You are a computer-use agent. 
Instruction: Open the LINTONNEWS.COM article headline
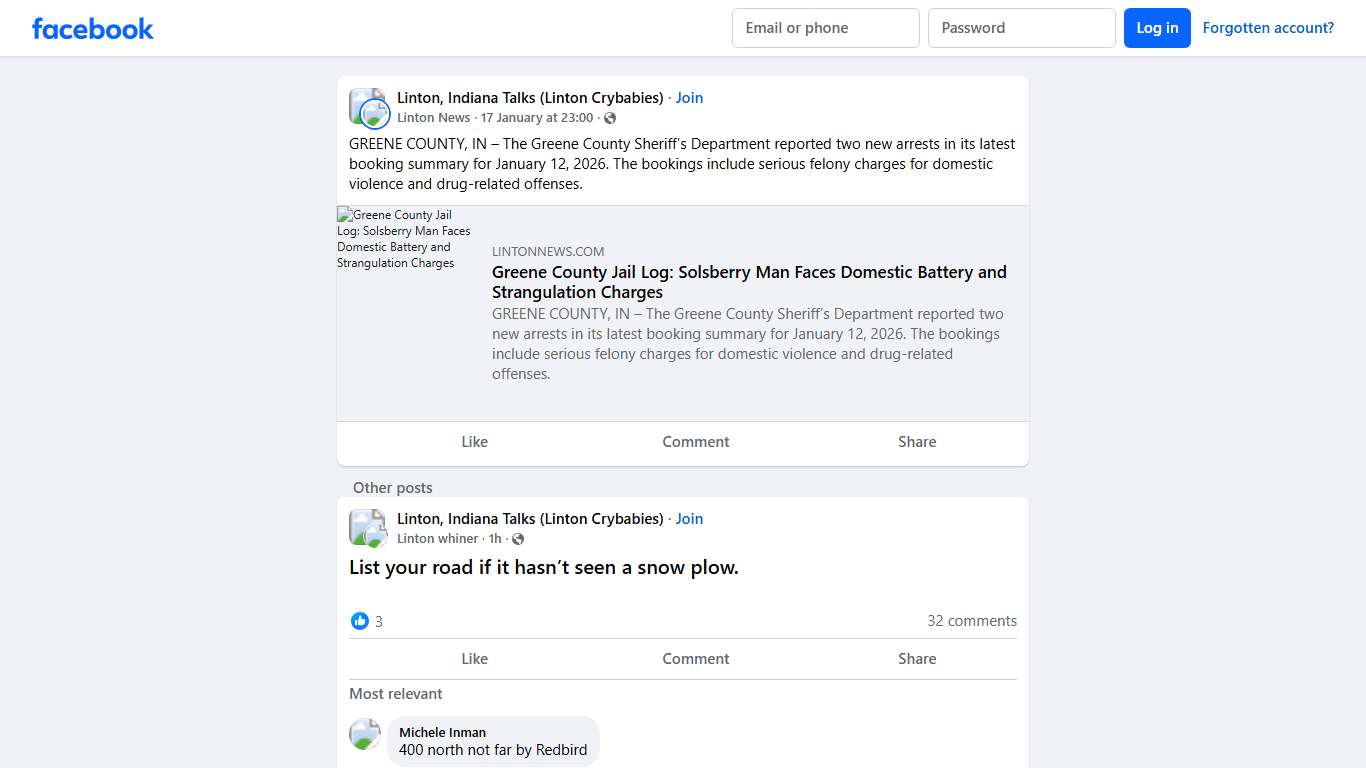[x=749, y=282]
